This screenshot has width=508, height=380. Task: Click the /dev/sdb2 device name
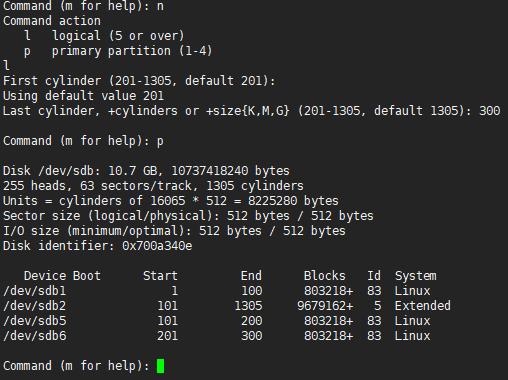click(x=35, y=306)
